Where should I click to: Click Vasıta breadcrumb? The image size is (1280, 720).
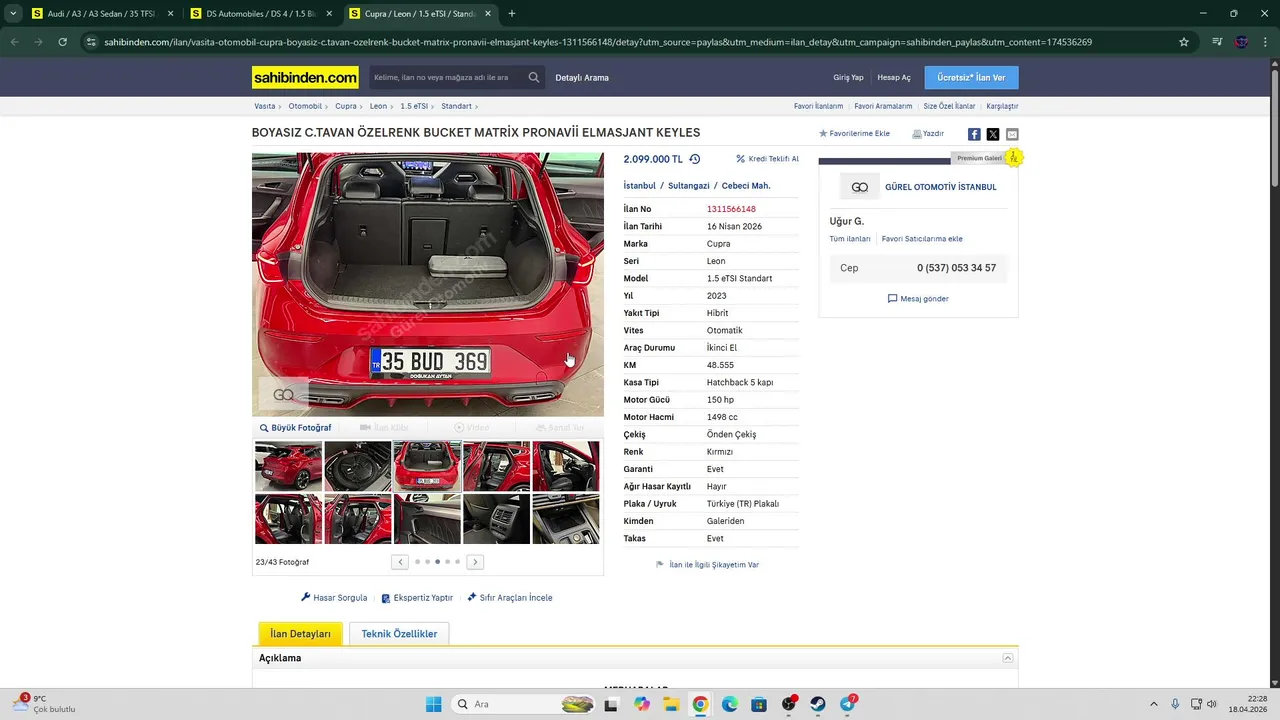click(264, 106)
